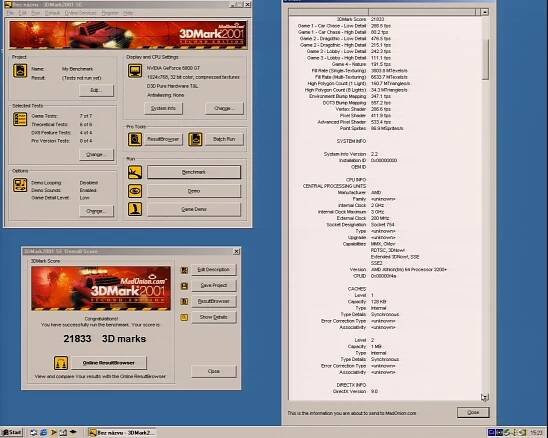Start the Benchmark run

tap(194, 172)
